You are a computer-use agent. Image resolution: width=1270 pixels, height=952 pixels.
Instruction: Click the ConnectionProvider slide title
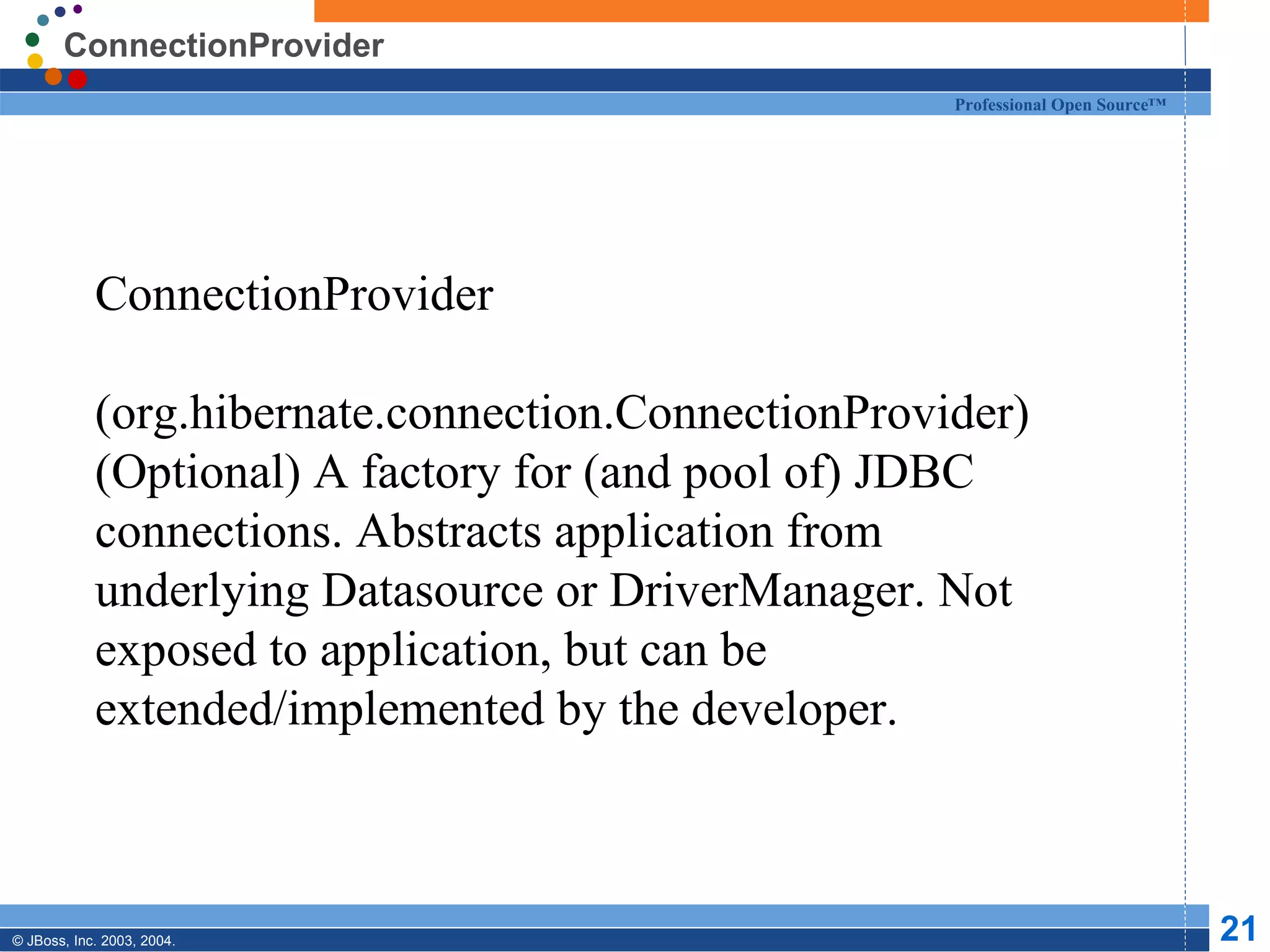point(224,46)
